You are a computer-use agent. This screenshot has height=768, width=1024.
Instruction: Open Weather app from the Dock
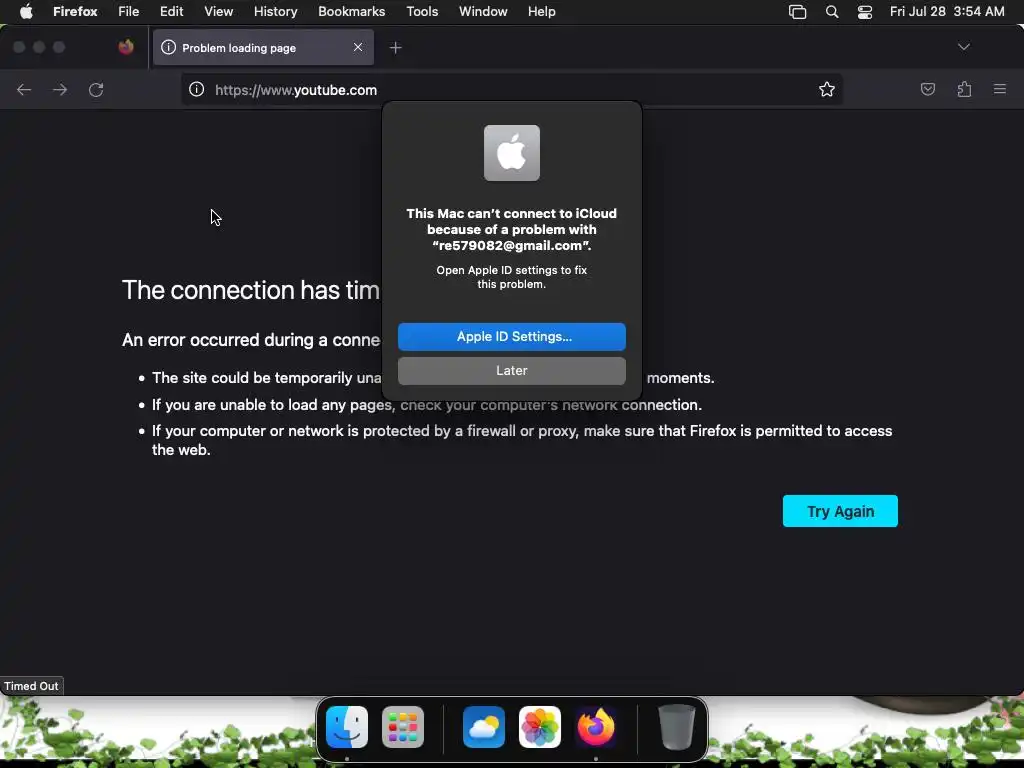(484, 727)
